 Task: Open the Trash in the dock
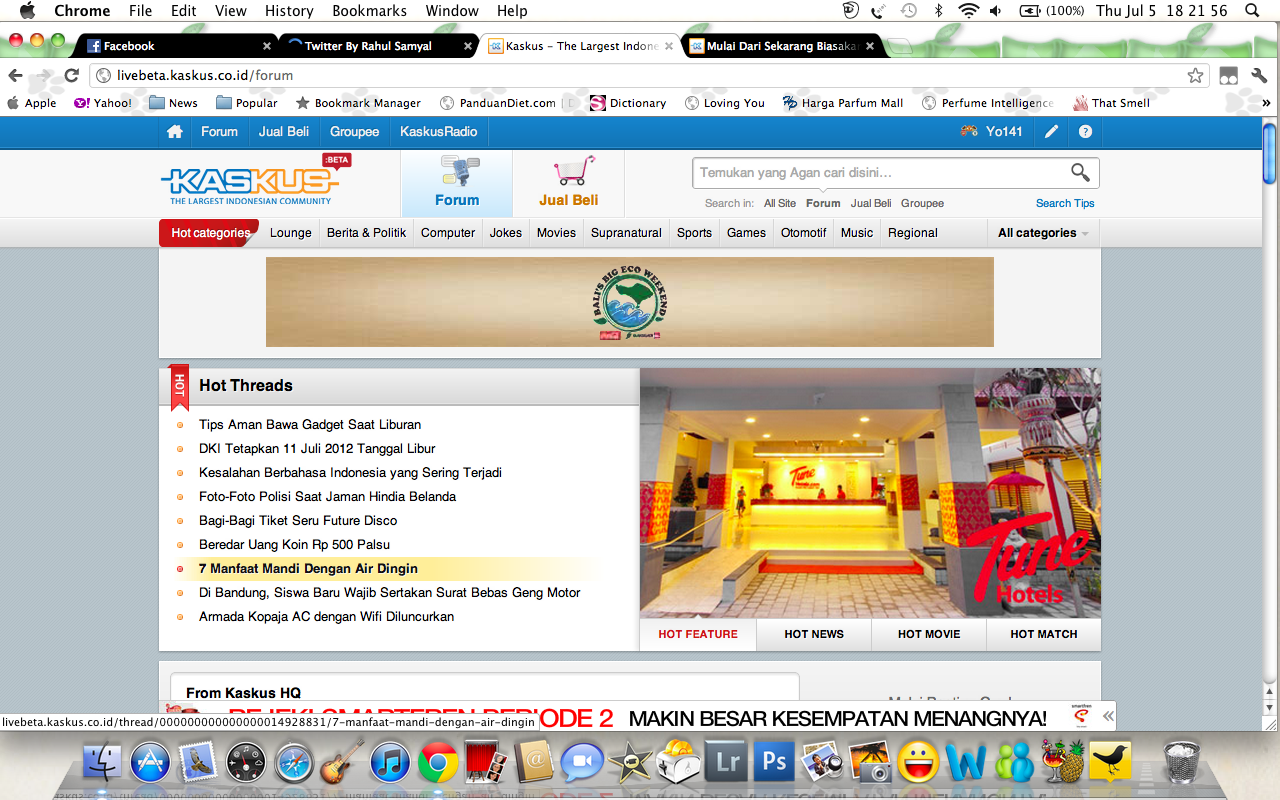(x=1182, y=762)
